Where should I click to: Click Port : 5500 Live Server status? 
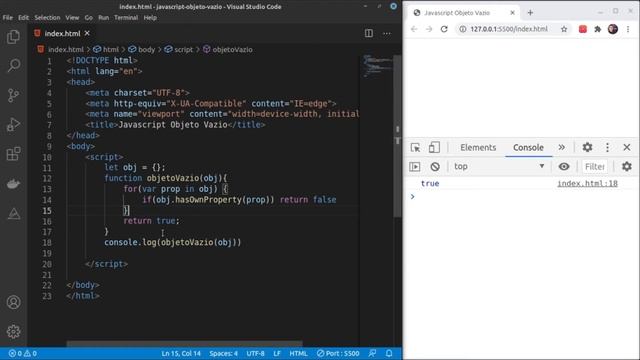(x=338, y=353)
